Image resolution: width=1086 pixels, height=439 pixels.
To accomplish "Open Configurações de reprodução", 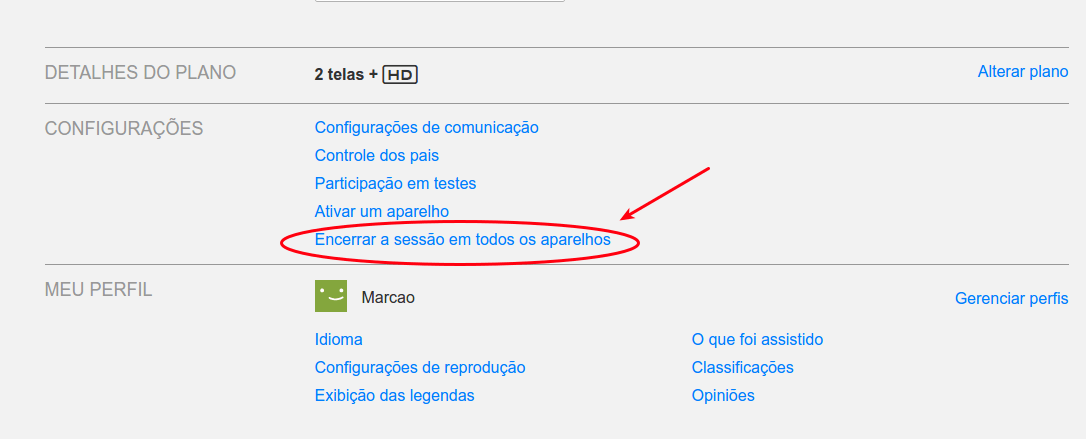I will (420, 368).
